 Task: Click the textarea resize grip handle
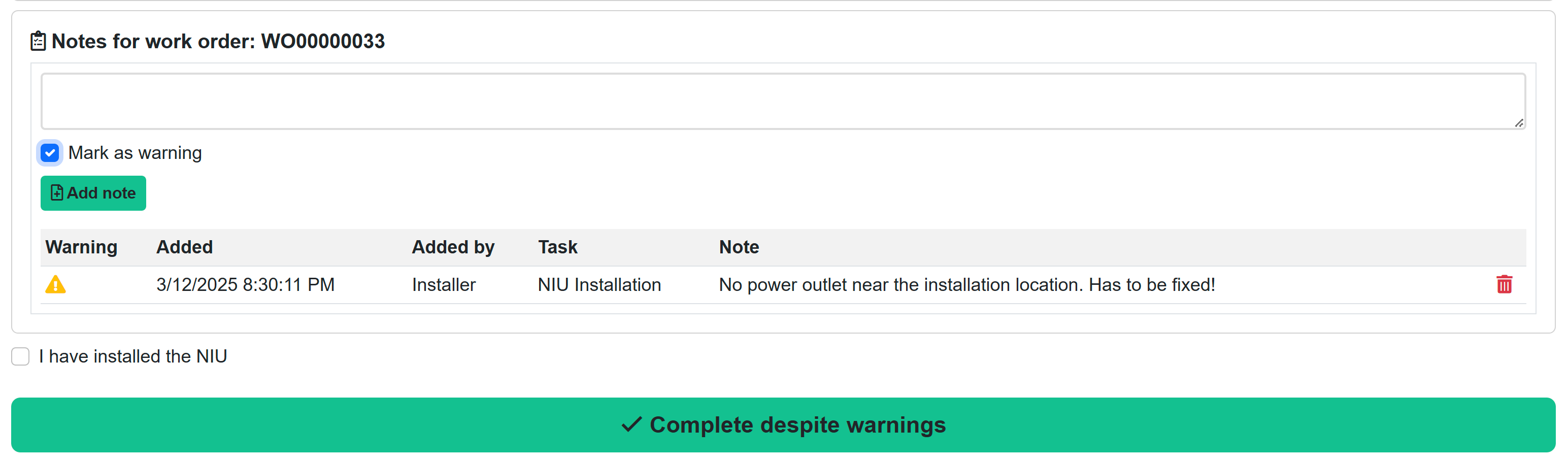pos(1519,123)
